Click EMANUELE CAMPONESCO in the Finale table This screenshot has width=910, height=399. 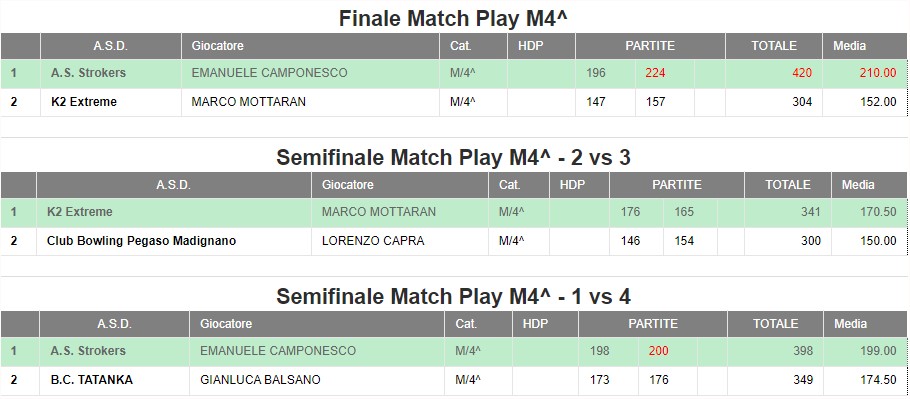pos(269,73)
